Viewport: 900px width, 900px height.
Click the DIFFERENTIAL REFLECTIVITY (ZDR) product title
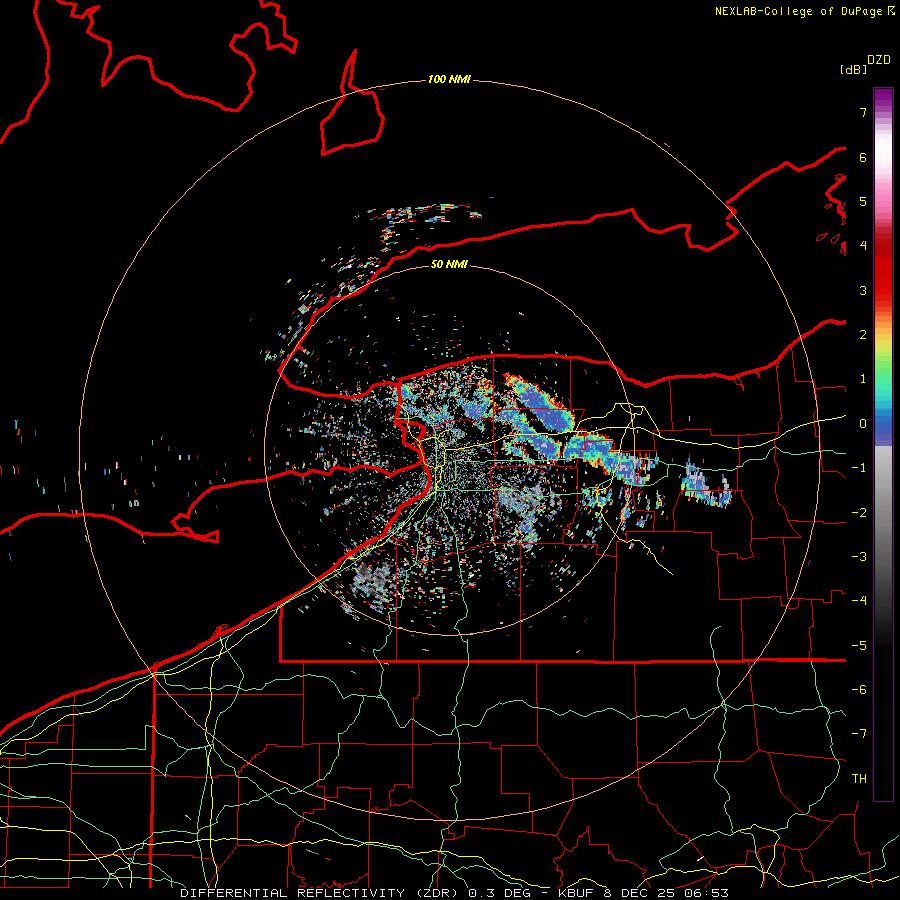[x=319, y=893]
